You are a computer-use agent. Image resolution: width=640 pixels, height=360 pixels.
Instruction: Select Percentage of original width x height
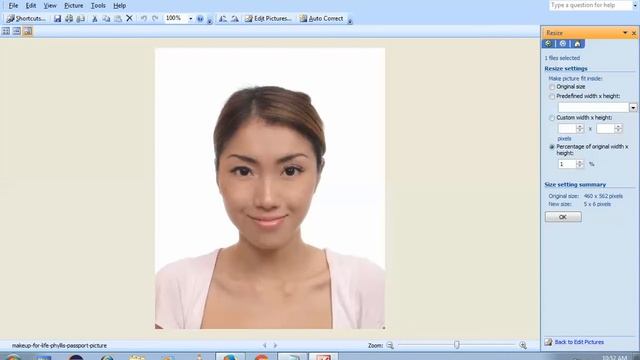pyautogui.click(x=552, y=147)
